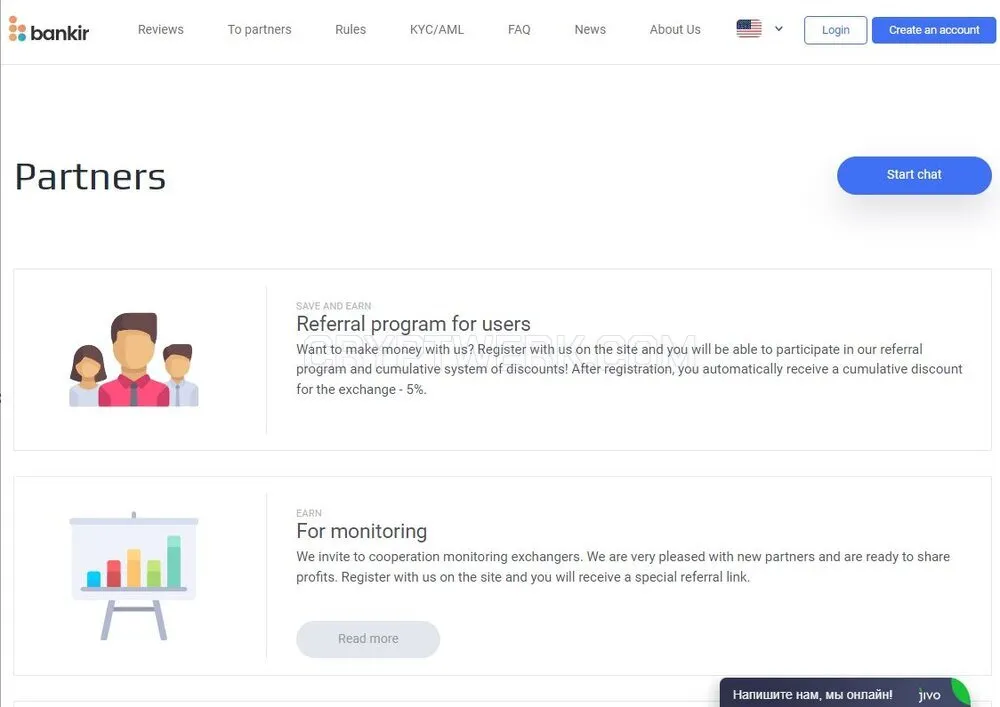Visit the About Us page

click(x=675, y=29)
